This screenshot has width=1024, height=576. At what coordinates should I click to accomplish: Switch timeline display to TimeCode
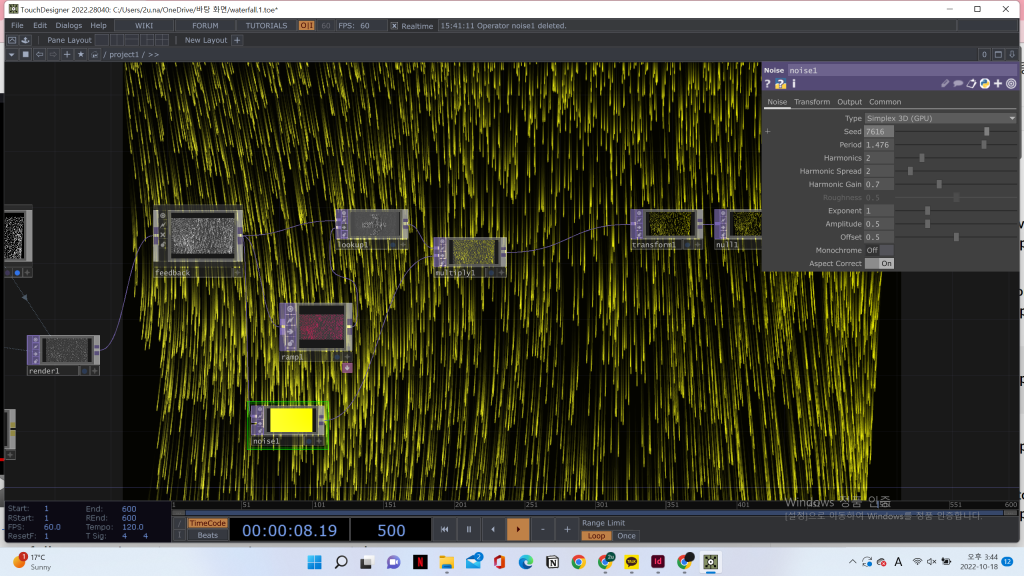pyautogui.click(x=207, y=523)
